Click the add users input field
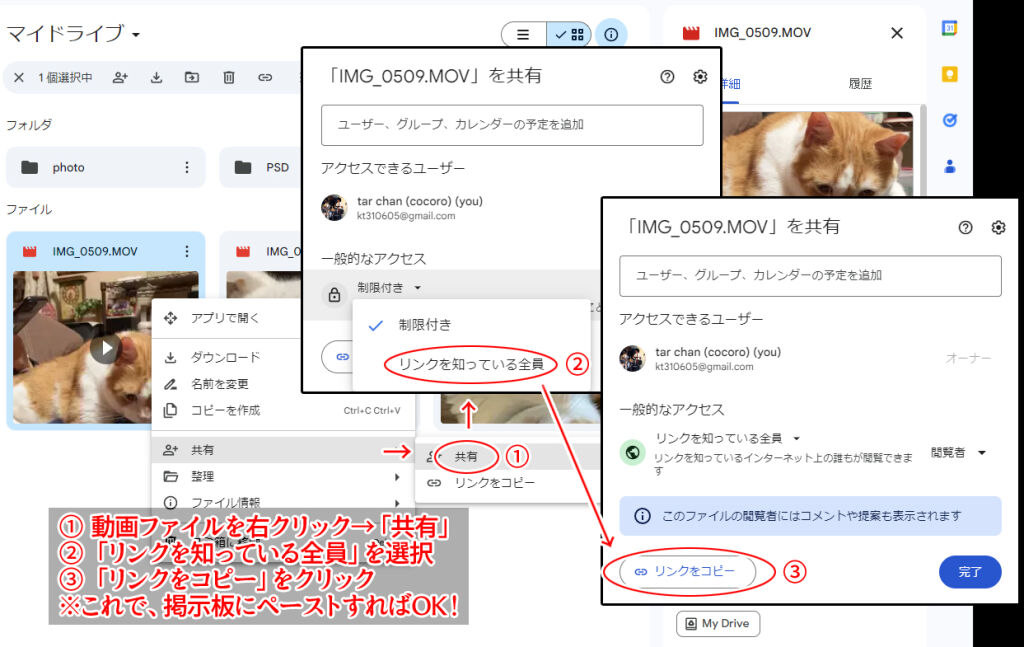The image size is (1024, 647). point(810,275)
